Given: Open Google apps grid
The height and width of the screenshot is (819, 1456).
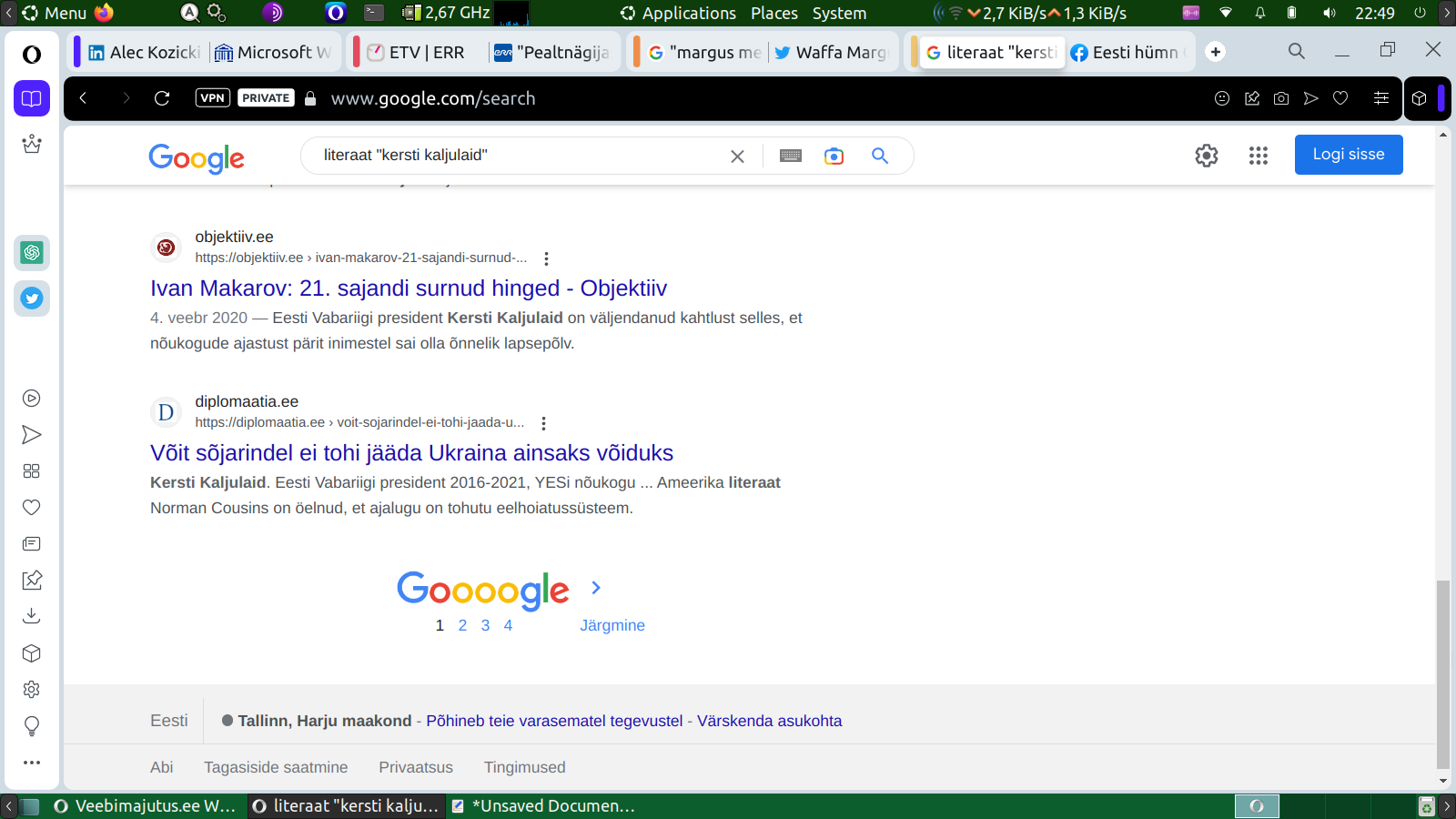Looking at the screenshot, I should pyautogui.click(x=1259, y=156).
